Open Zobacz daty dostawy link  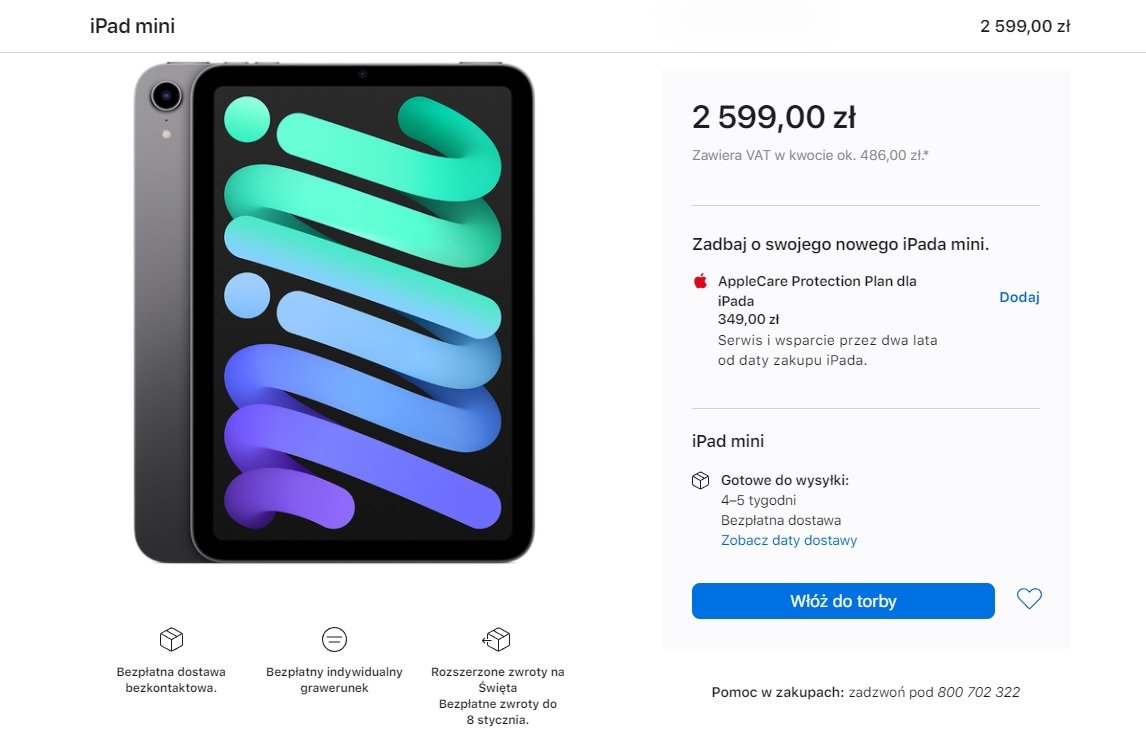pos(789,540)
